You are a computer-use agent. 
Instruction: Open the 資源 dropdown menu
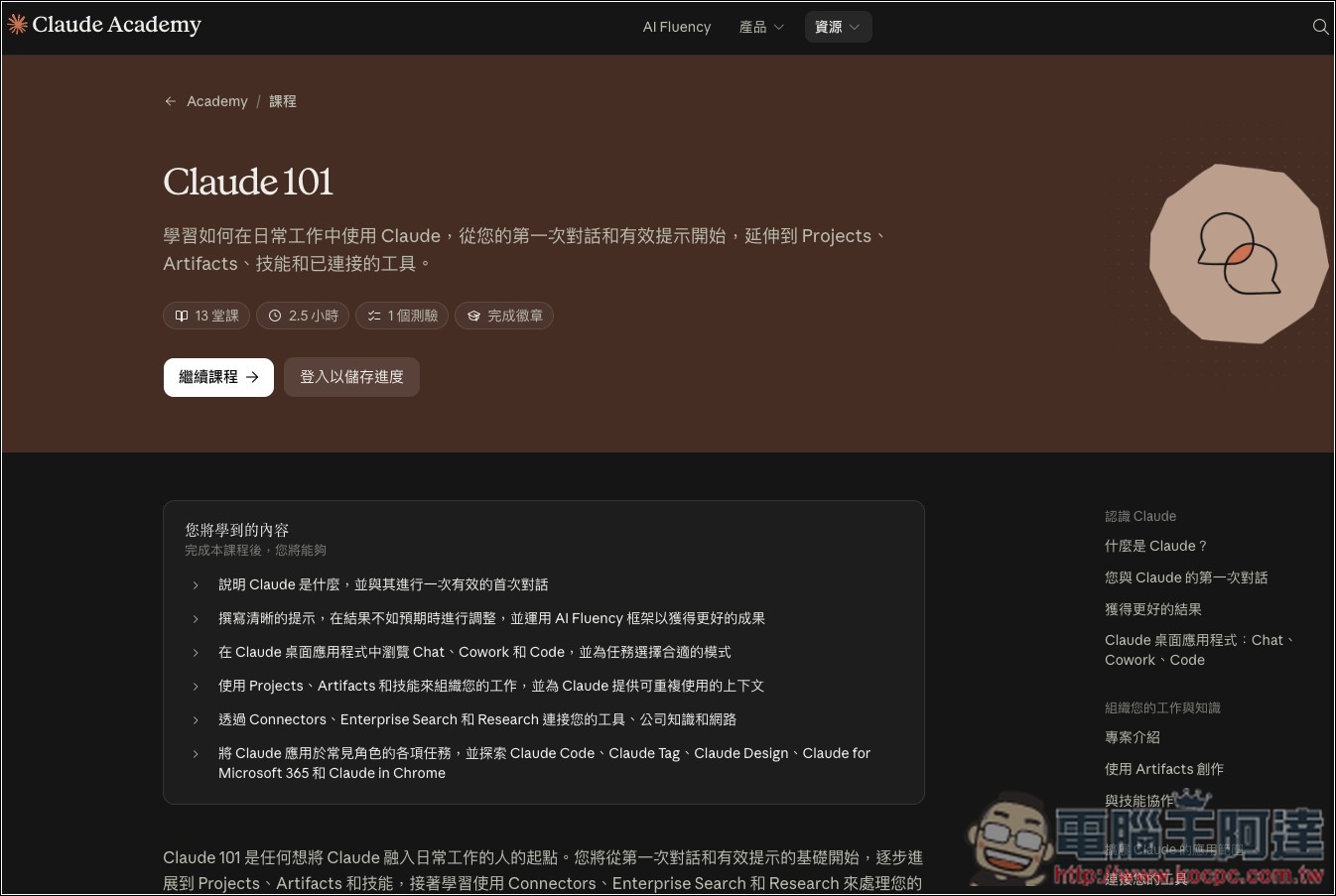(838, 27)
